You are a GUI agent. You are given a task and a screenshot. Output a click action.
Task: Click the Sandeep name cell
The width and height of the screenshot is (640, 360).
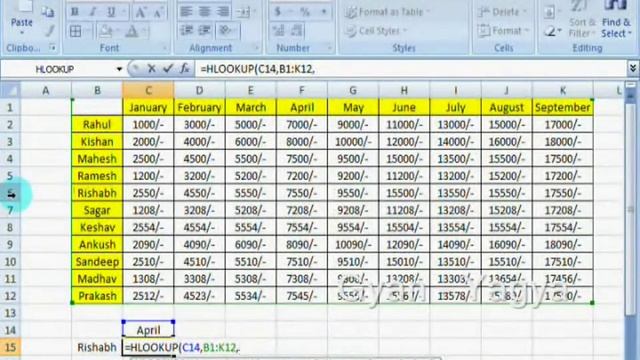pos(97,262)
